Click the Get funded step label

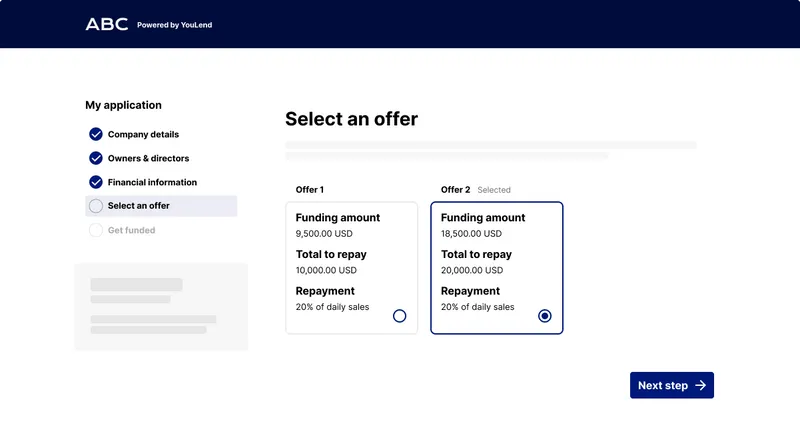pyautogui.click(x=131, y=230)
